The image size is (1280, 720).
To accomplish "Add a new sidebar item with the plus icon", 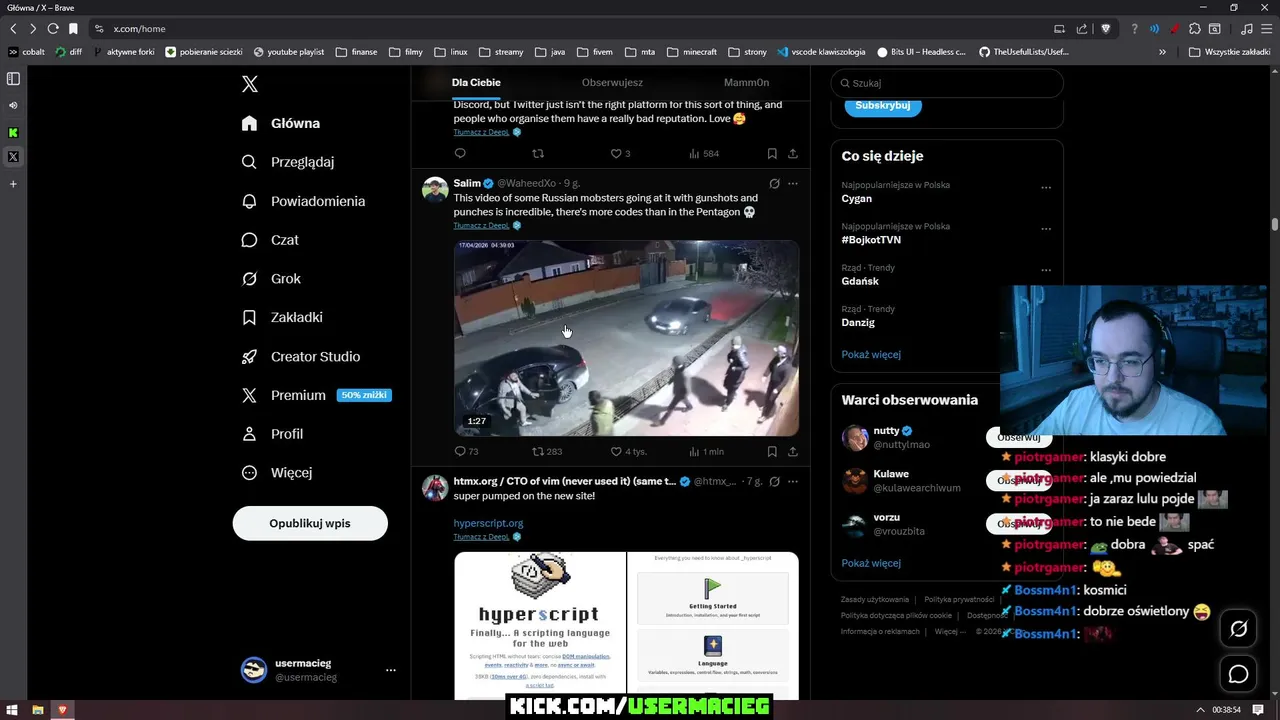I will point(13,184).
